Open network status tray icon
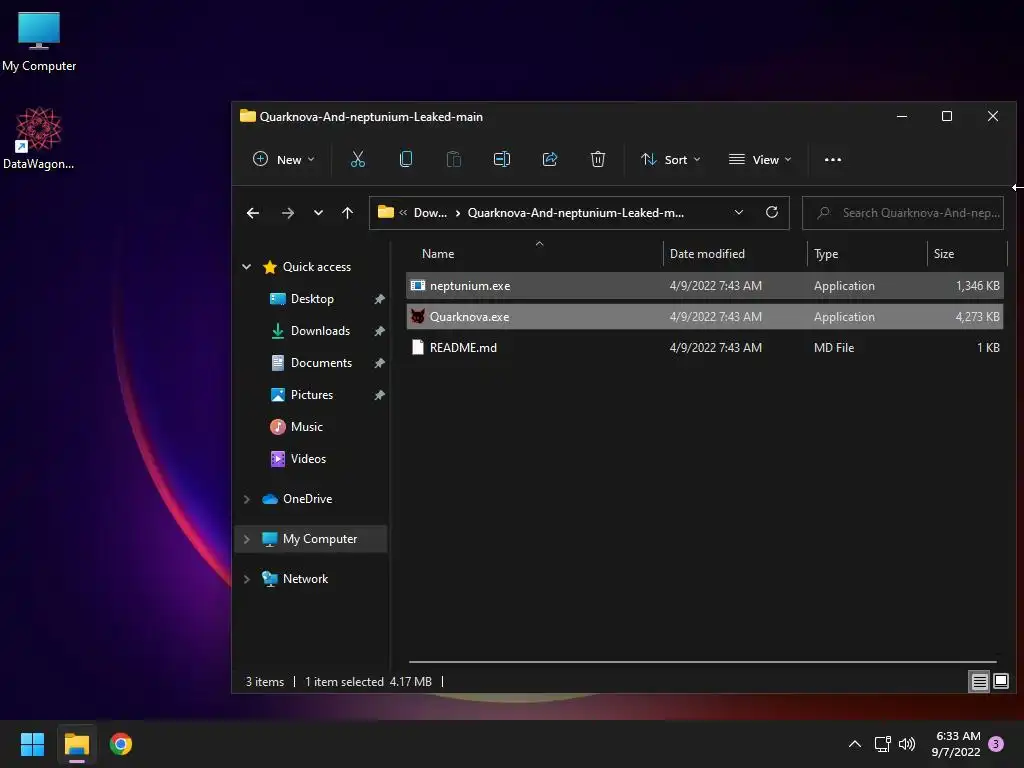This screenshot has width=1024, height=768. pos(882,744)
